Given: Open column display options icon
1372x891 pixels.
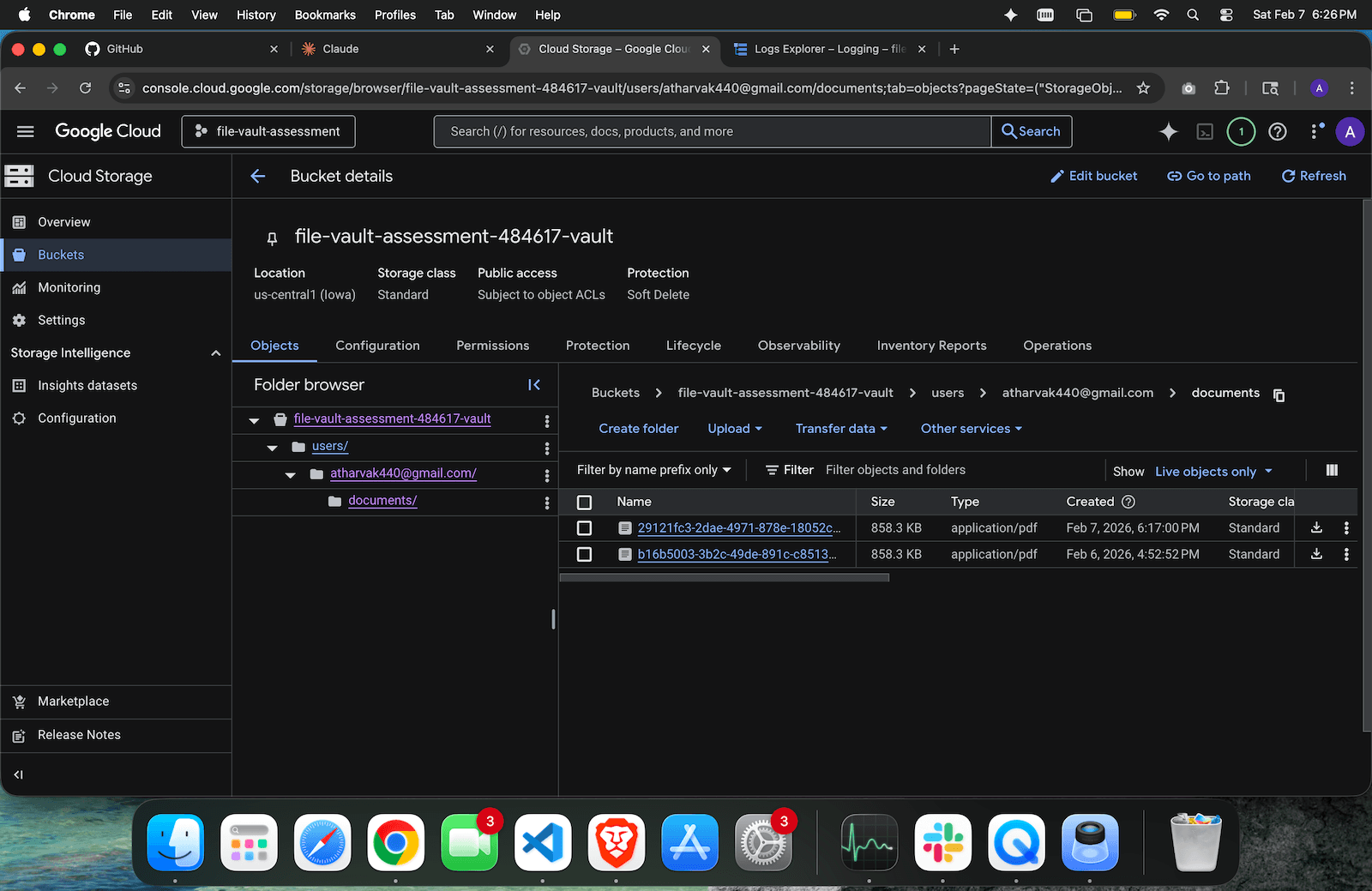Looking at the screenshot, I should 1332,470.
